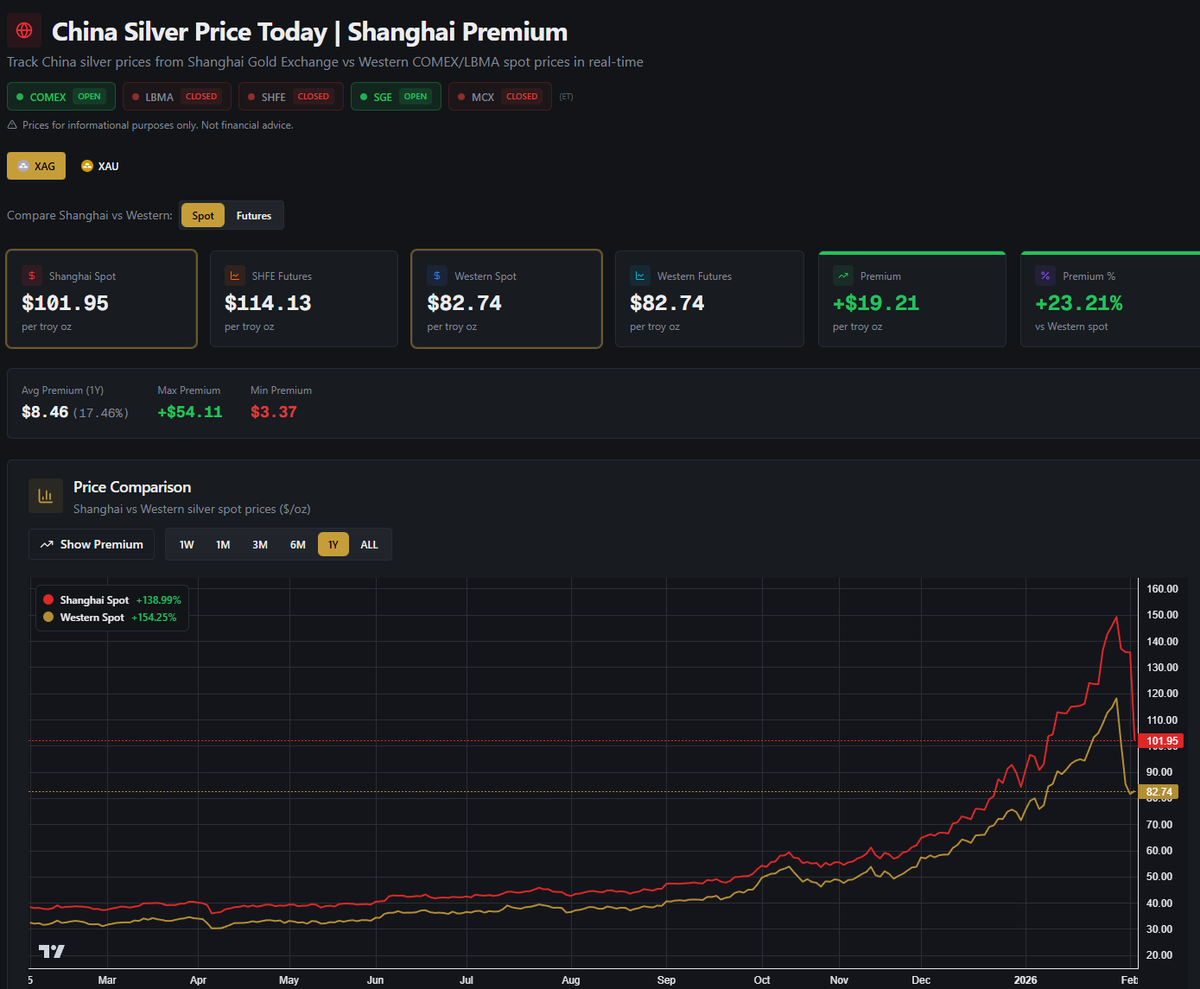Viewport: 1200px width, 989px height.
Task: Click the chart icon on Western Futures card
Action: [640, 275]
